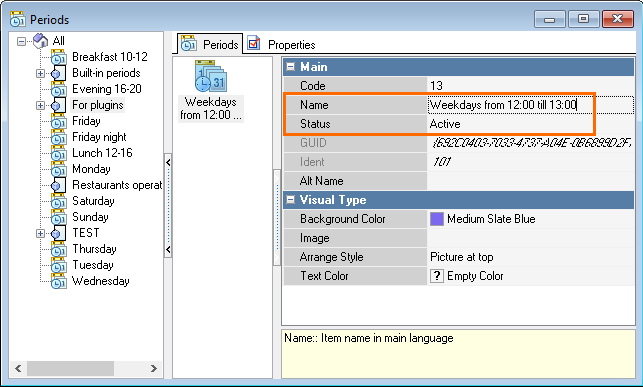643x387 pixels.
Task: Switch to the Properties tab
Action: point(281,44)
